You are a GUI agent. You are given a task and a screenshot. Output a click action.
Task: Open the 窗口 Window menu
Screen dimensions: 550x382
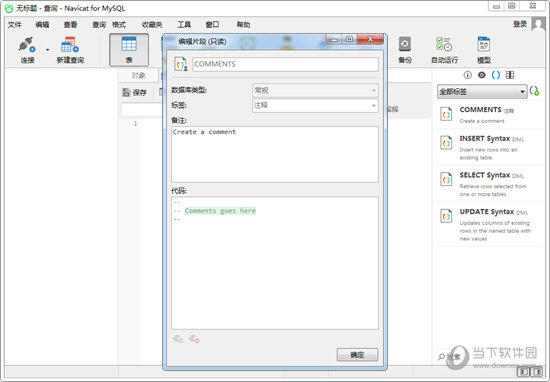pos(212,25)
